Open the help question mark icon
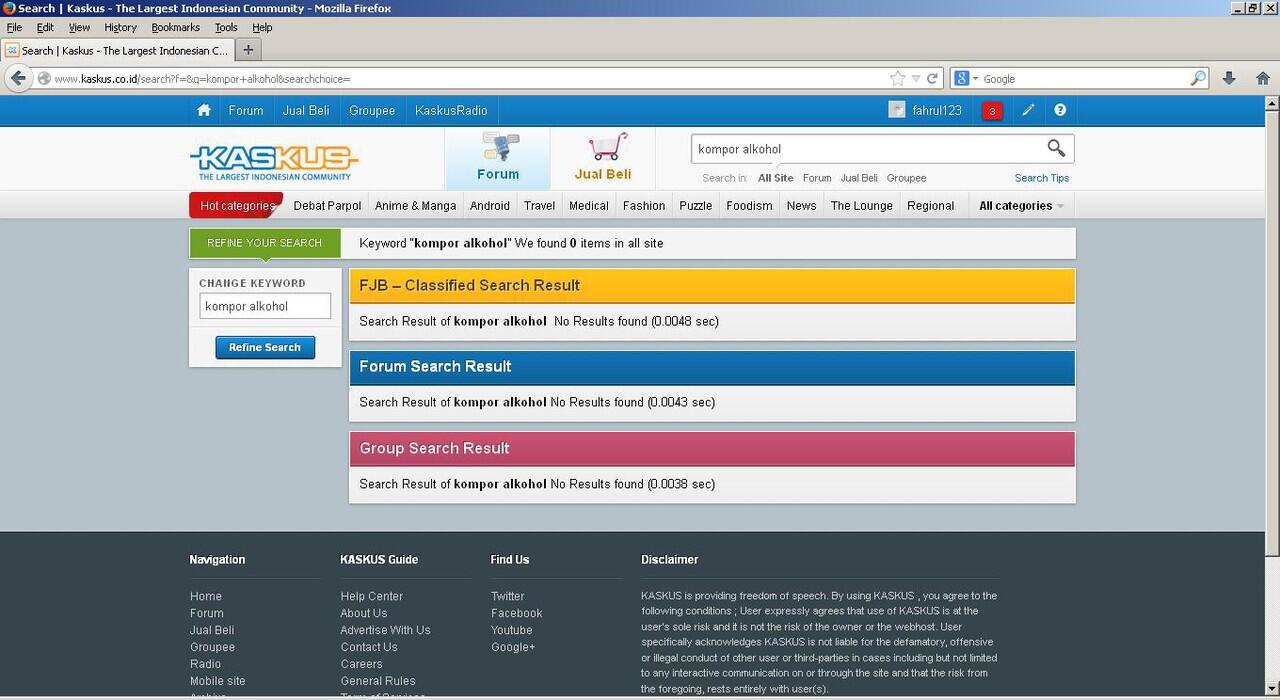 click(1060, 110)
